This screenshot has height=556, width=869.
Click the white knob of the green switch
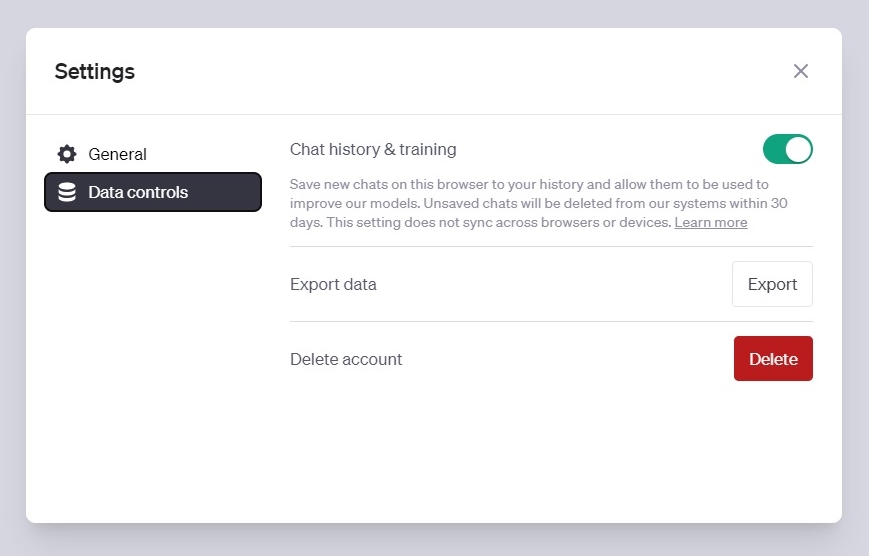[x=798, y=149]
